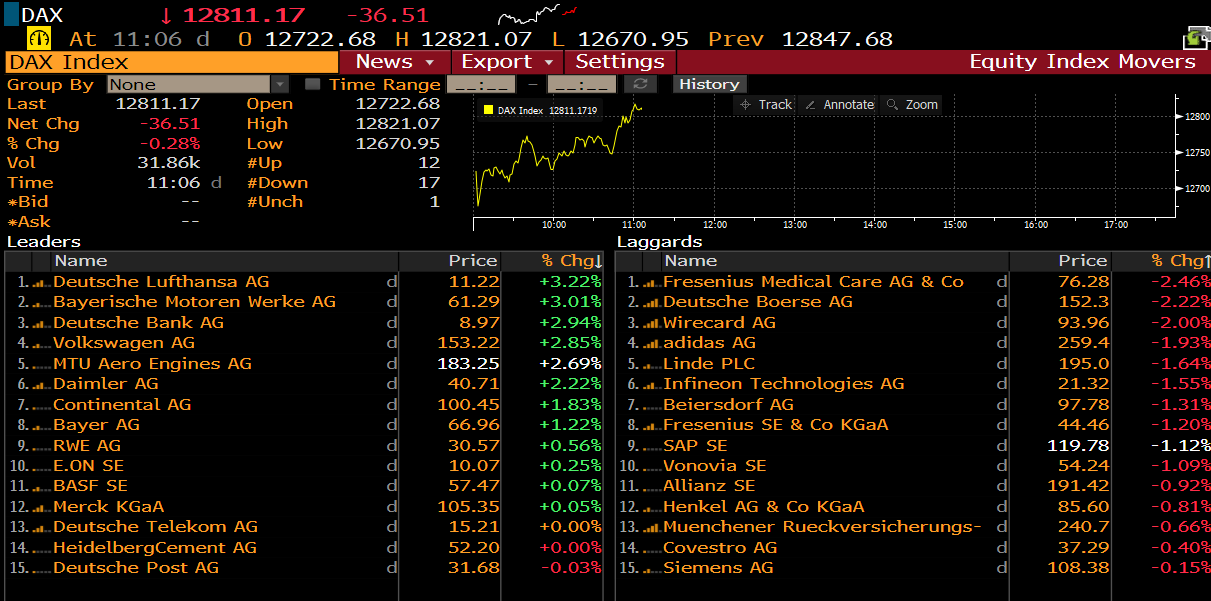Activate the Track crosshair tool on chart
Image resolution: width=1211 pixels, height=601 pixels.
click(x=766, y=105)
